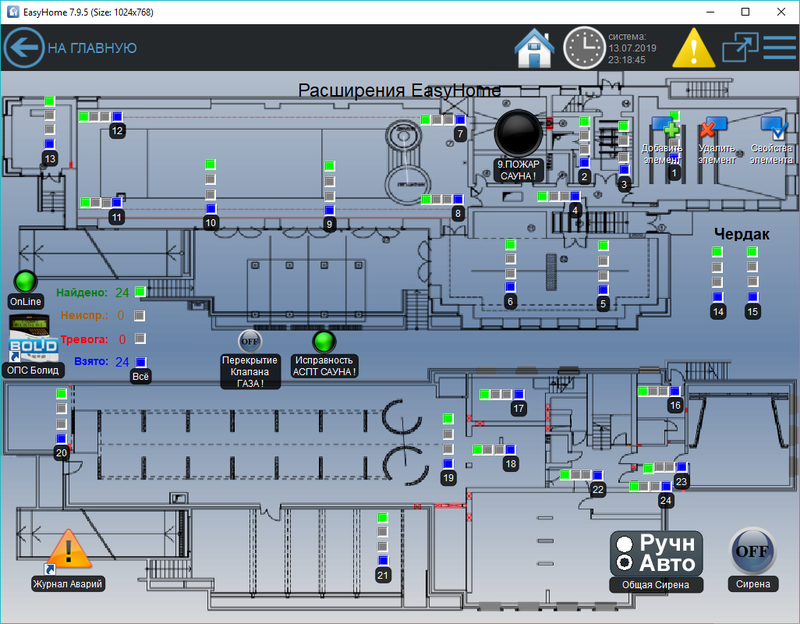The image size is (800, 624).
Task: Select the Ручн radio option
Action: [x=625, y=543]
